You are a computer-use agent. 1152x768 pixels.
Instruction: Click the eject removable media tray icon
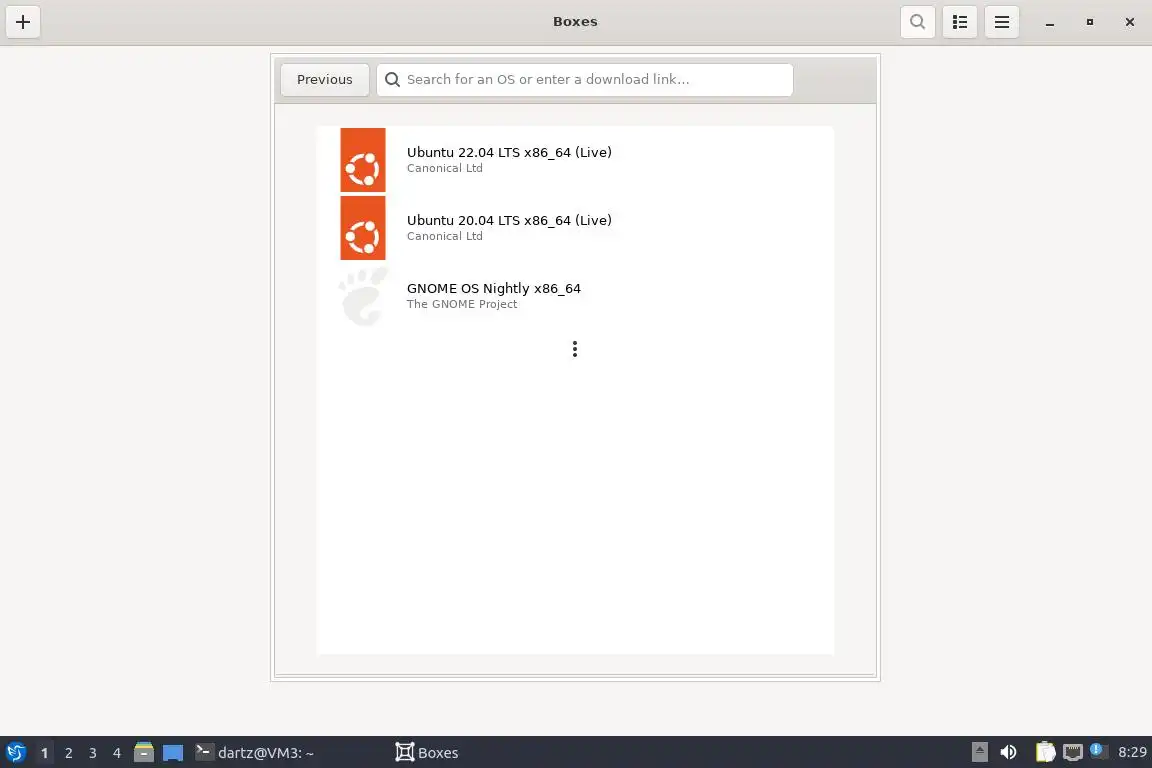tap(979, 752)
